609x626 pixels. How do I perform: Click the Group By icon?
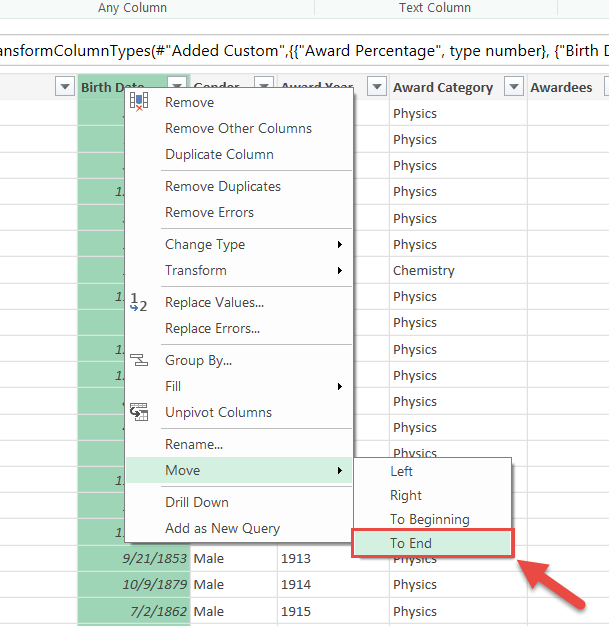point(139,360)
